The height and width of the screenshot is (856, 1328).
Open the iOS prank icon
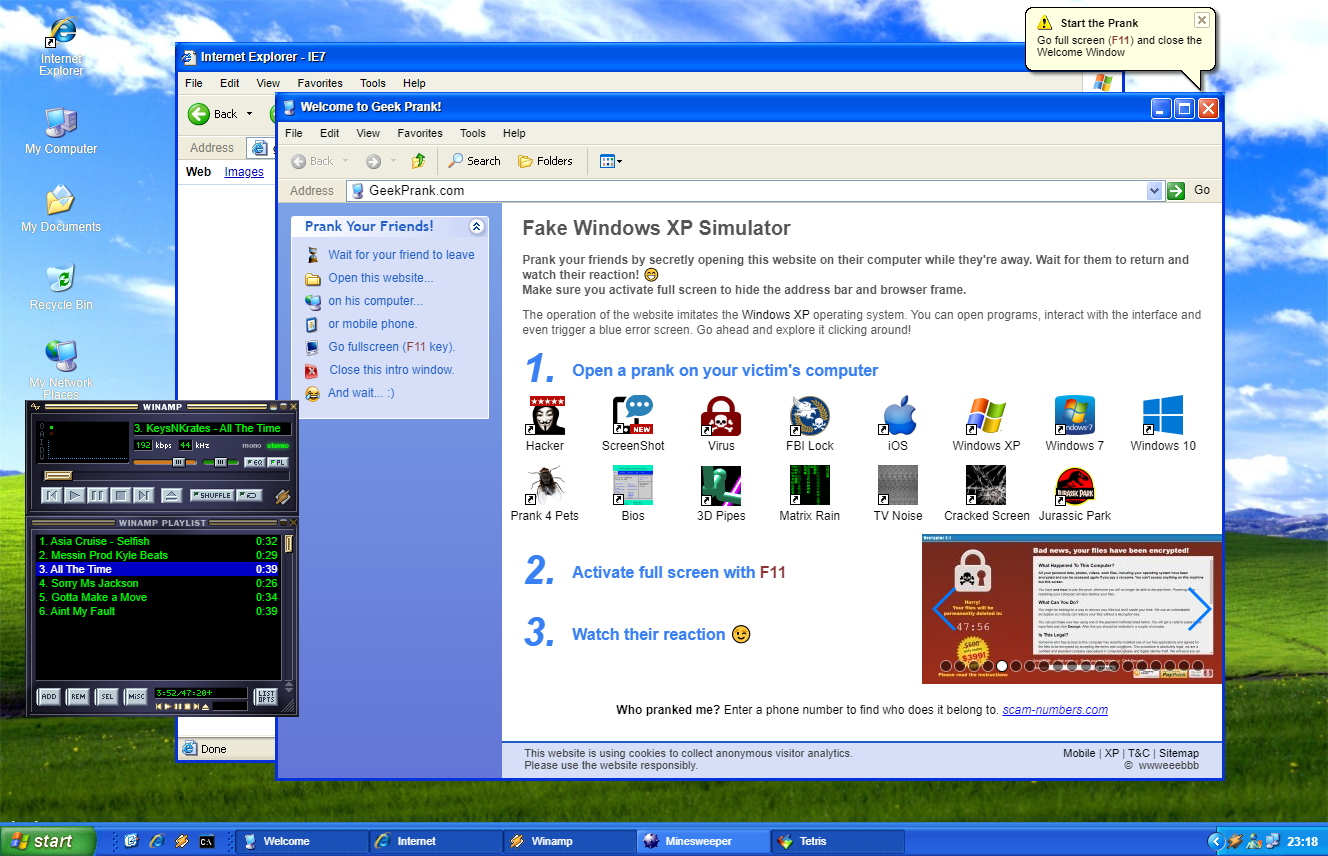(x=898, y=424)
